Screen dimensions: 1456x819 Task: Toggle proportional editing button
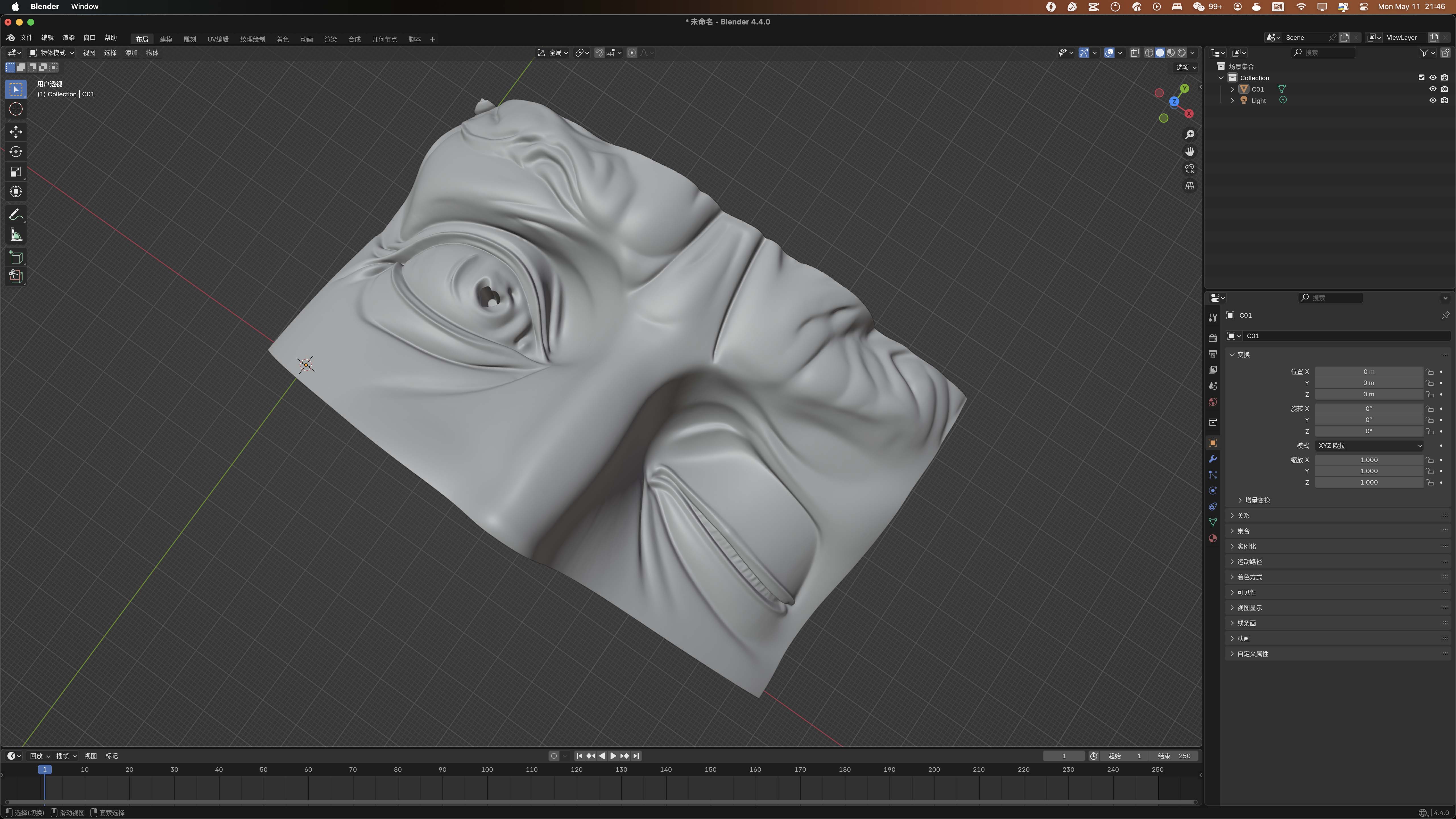[632, 53]
